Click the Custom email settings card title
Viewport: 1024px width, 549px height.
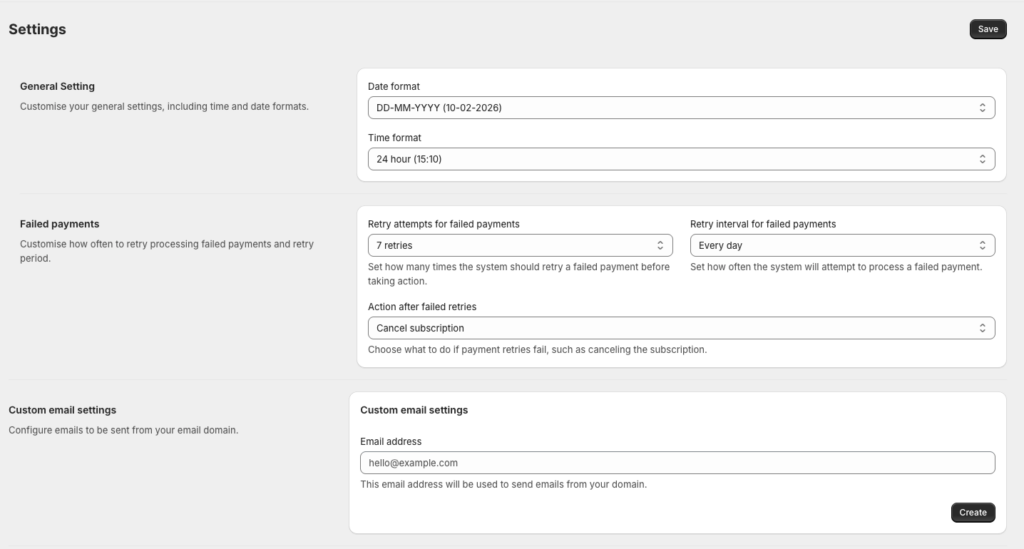pos(413,410)
